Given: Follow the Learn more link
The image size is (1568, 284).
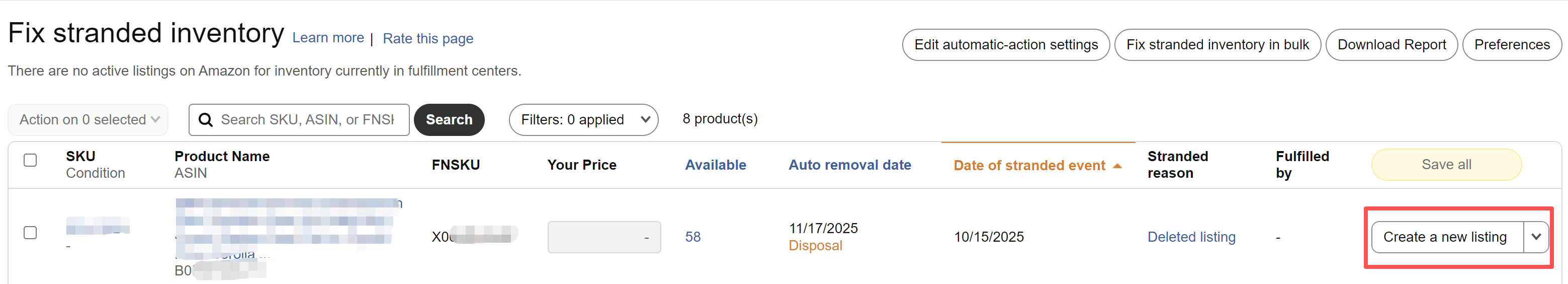Looking at the screenshot, I should (328, 38).
